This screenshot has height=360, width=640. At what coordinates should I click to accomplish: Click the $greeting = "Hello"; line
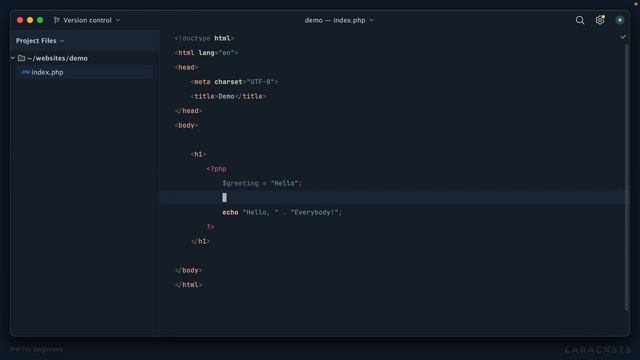tap(262, 183)
